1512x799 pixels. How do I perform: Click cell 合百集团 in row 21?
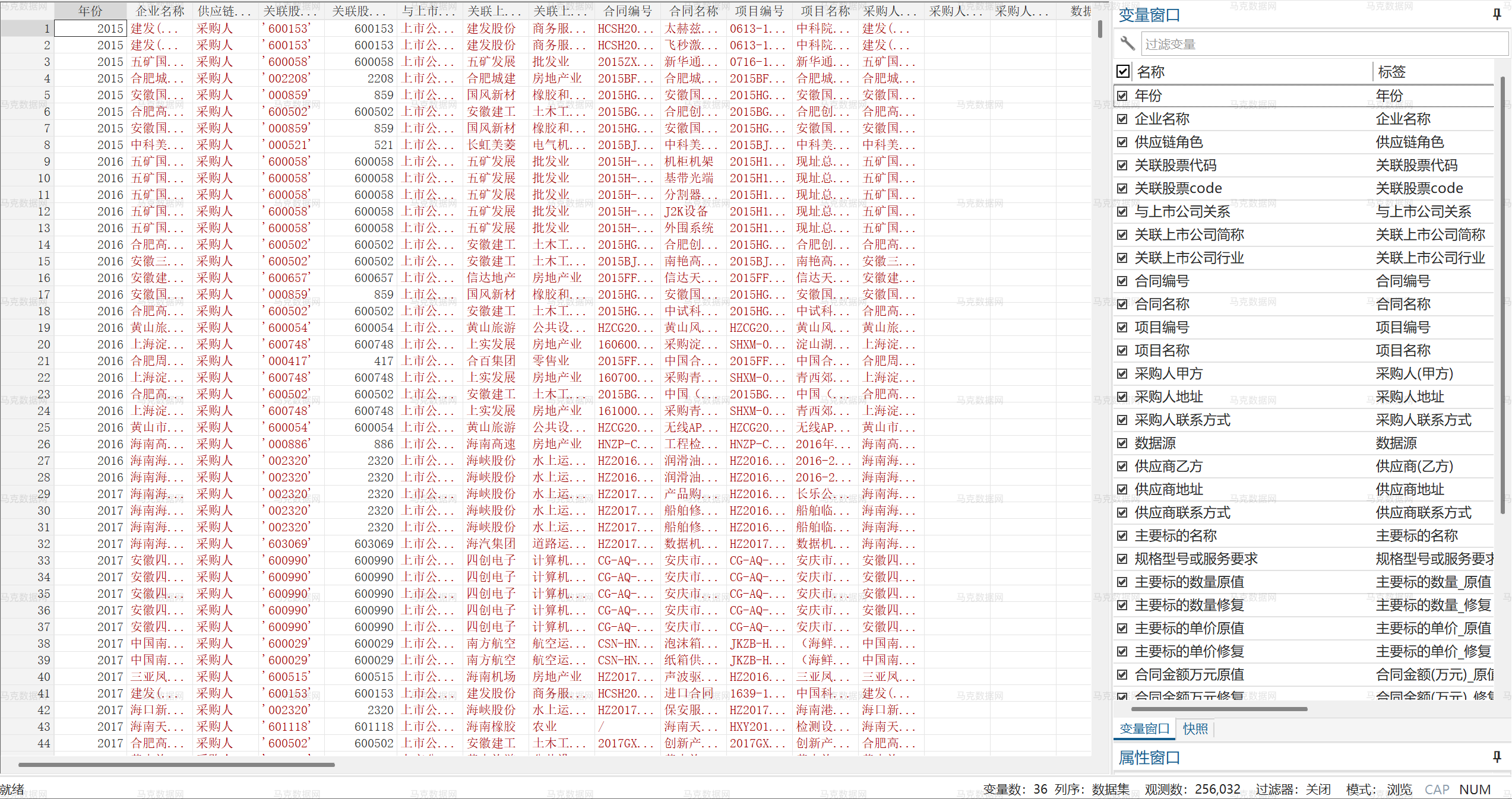(x=495, y=361)
